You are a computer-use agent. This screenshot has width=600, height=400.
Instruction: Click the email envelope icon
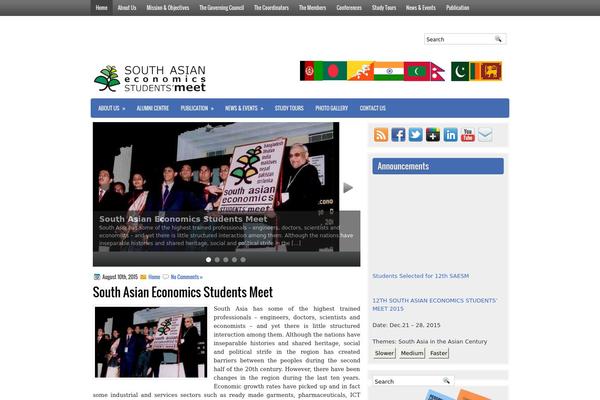(485, 135)
